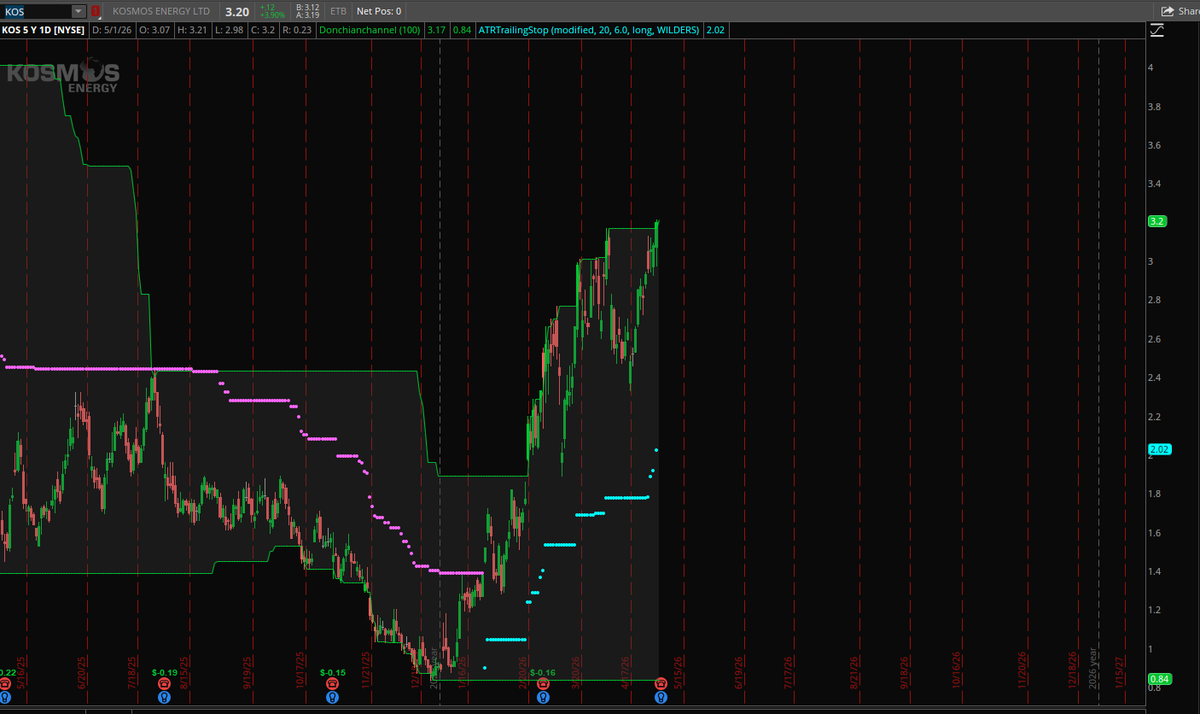
Task: Click the red link icon beside symbol box
Action: tap(95, 11)
